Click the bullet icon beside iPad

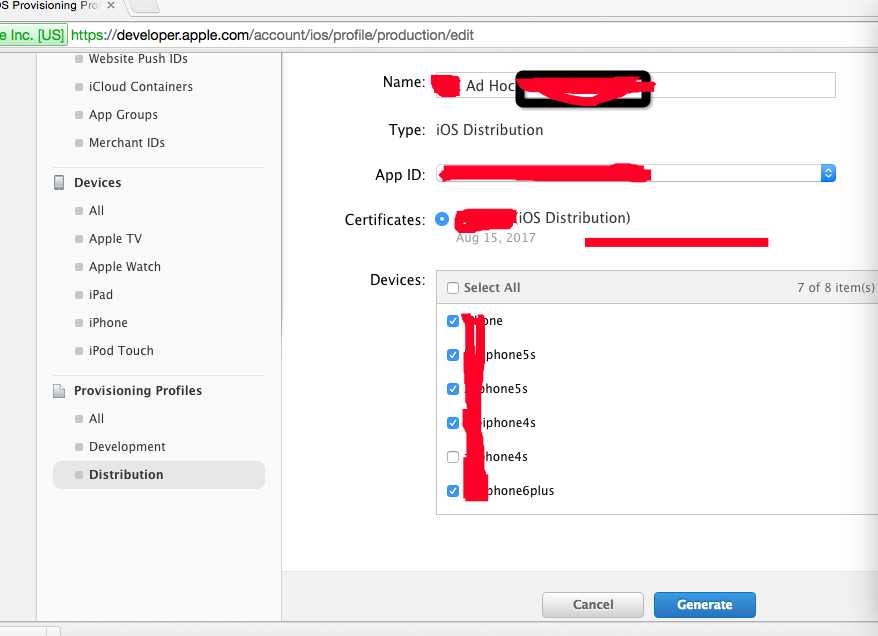point(79,294)
